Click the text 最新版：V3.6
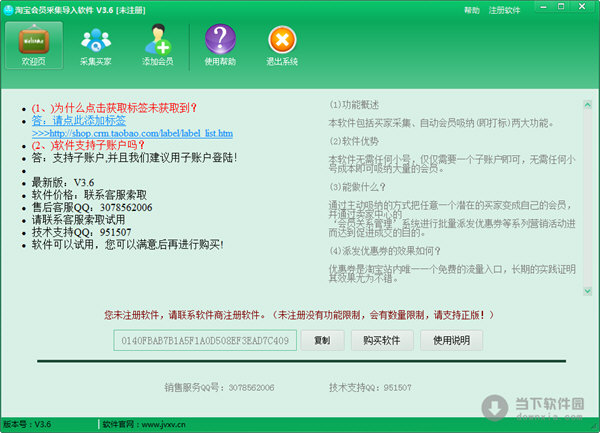Screen dimensions: 600x433 (x=63, y=183)
